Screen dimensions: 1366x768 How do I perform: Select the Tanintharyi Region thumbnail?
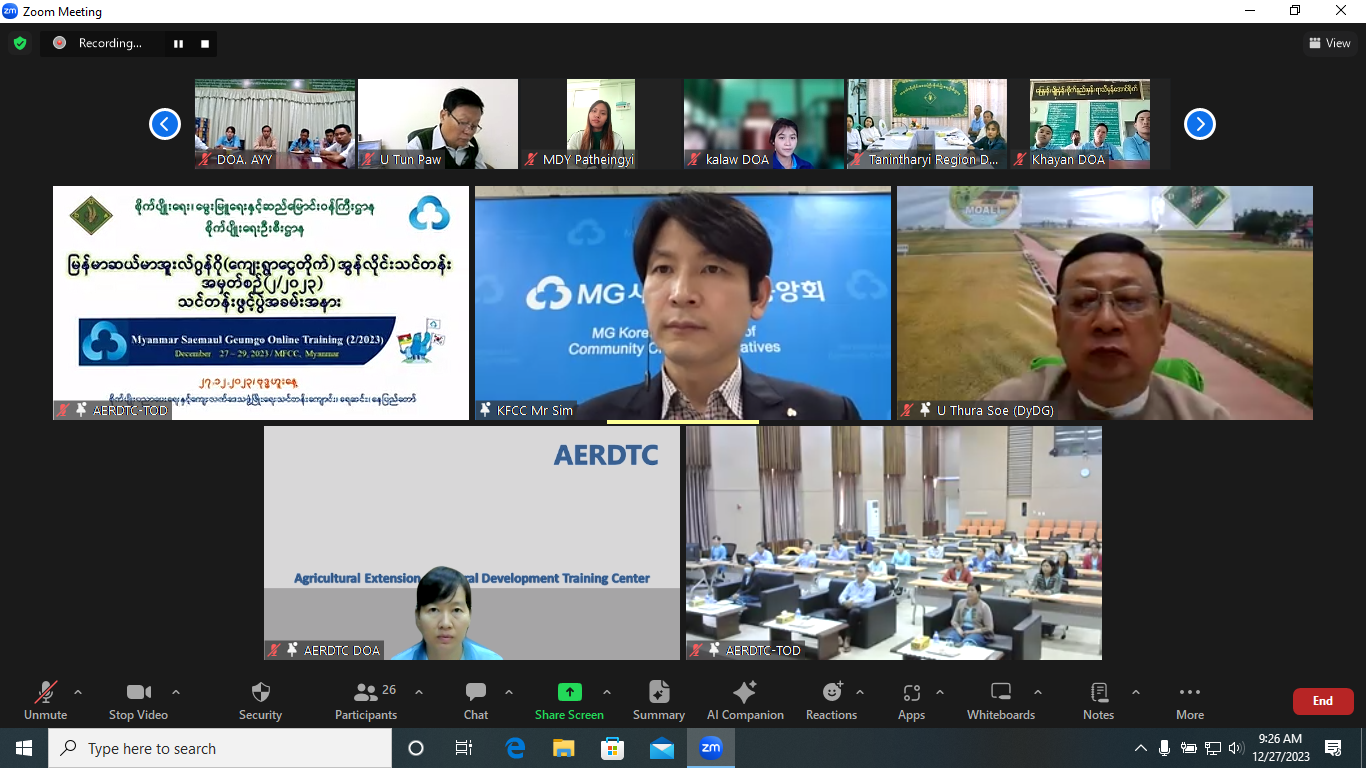[x=927, y=124]
